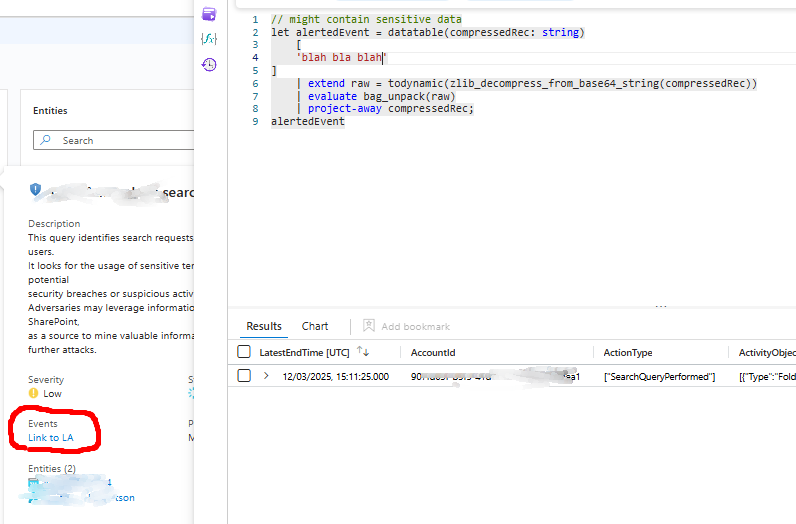Open the Query history clock icon

tap(209, 64)
